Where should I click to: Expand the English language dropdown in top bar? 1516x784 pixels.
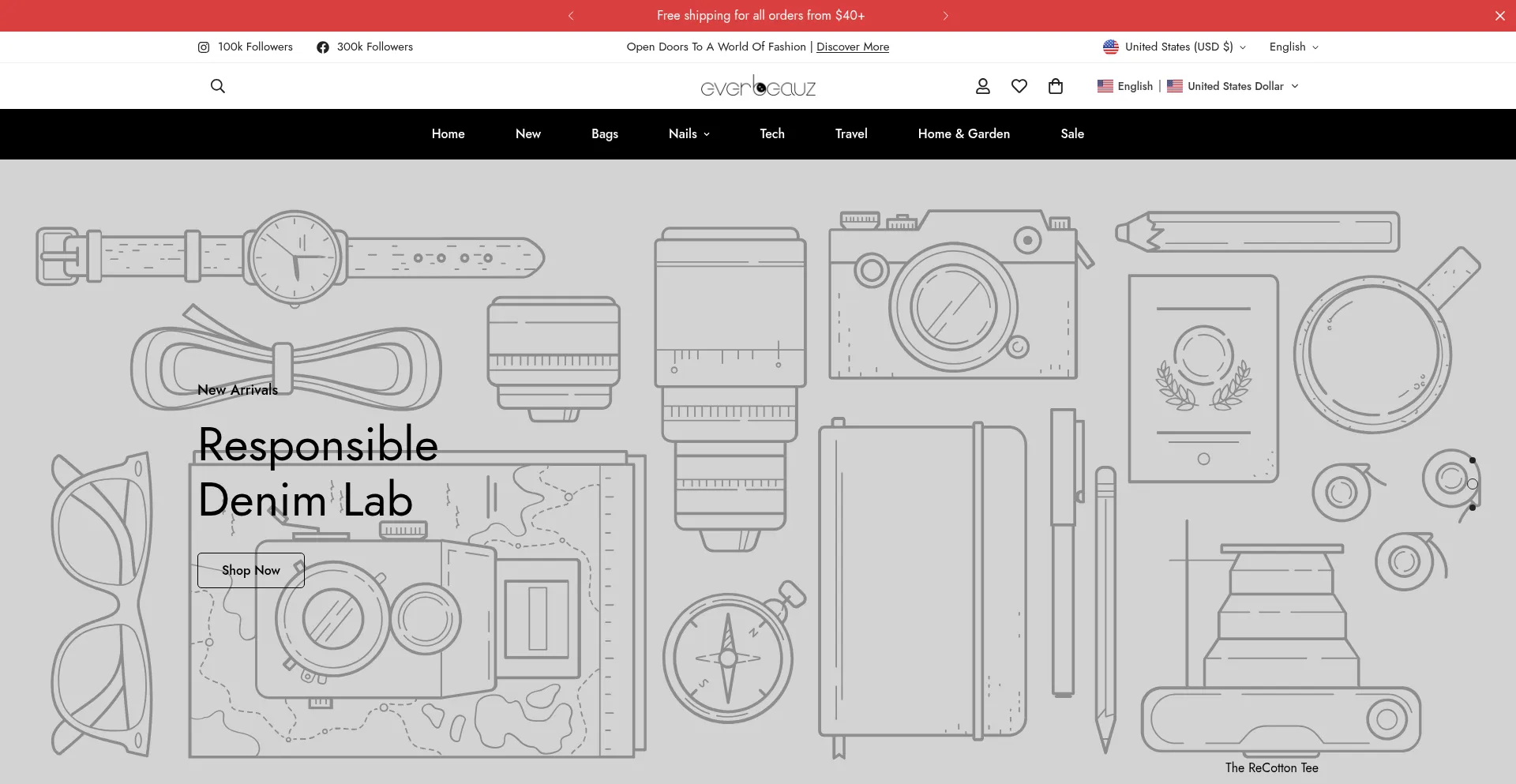pyautogui.click(x=1293, y=47)
